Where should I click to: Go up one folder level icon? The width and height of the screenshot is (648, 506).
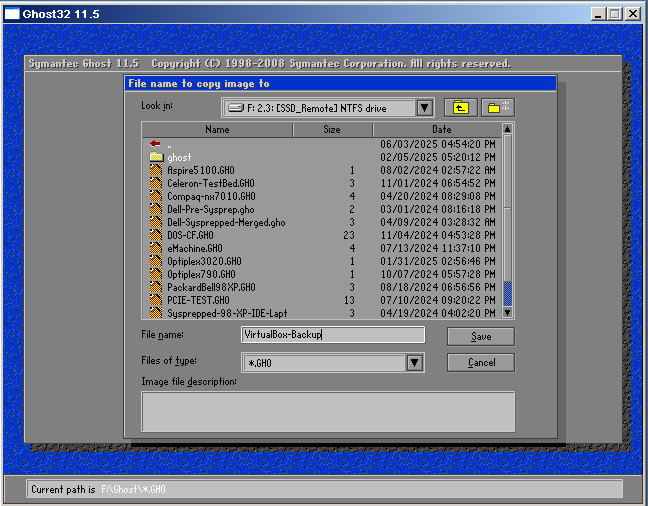pyautogui.click(x=460, y=108)
